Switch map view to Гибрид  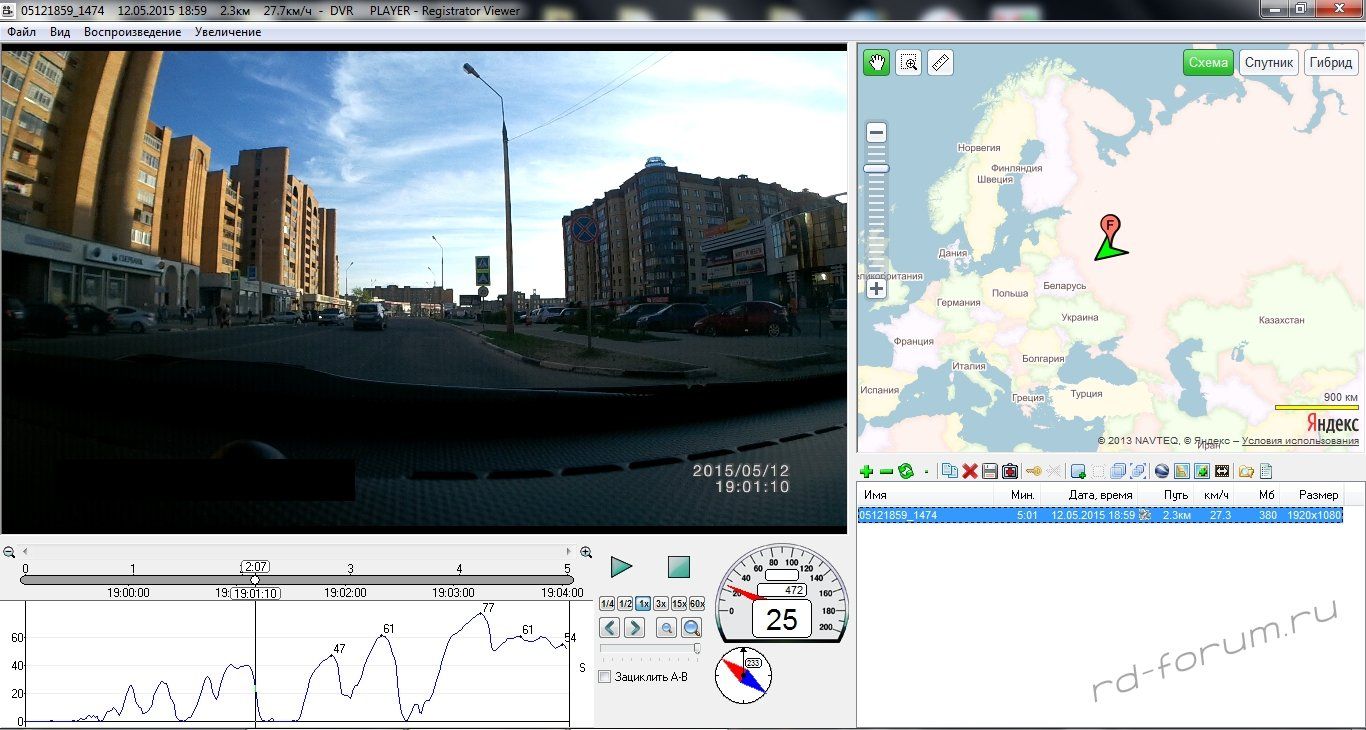(1331, 63)
